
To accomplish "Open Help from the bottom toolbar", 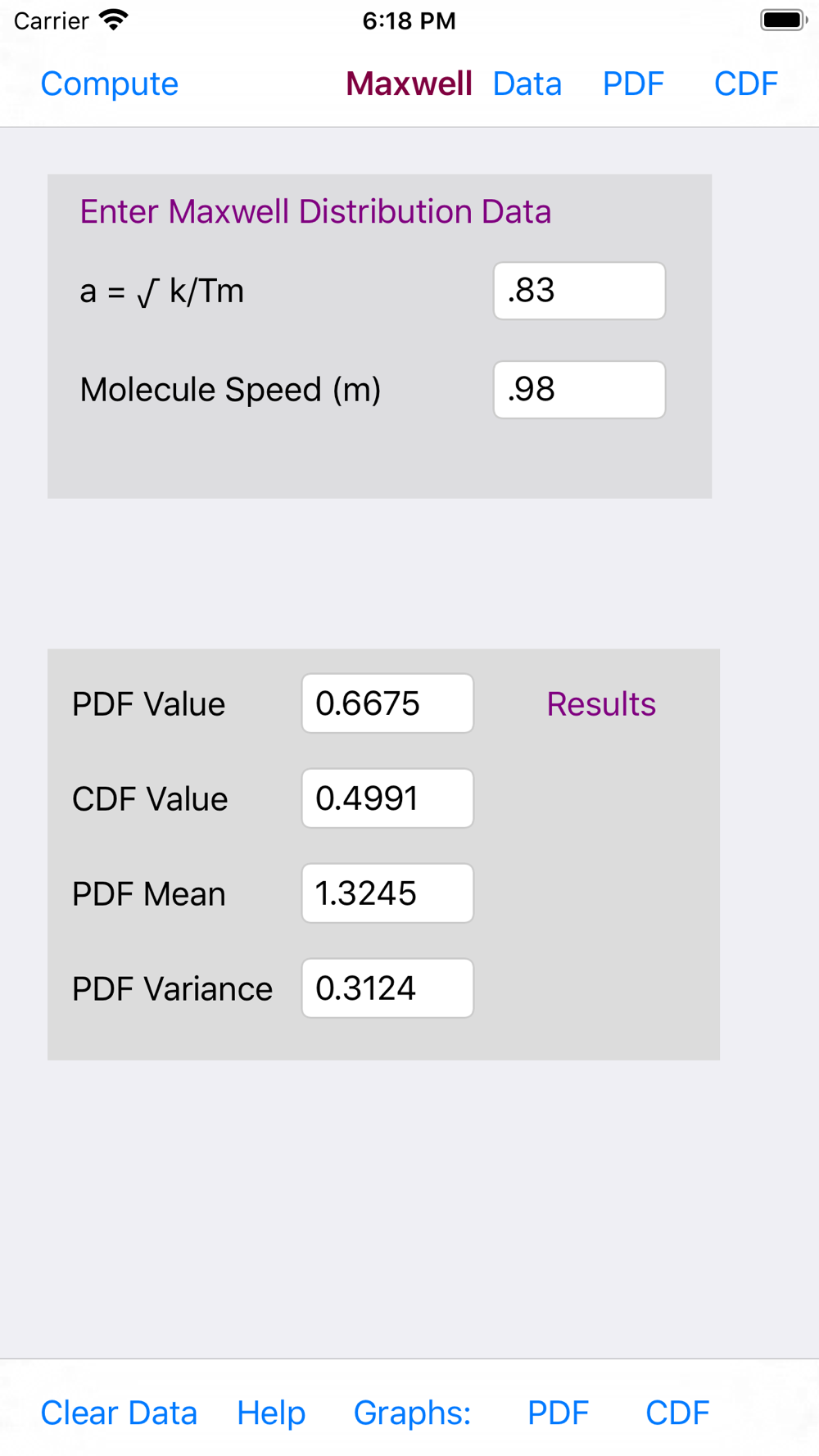I will point(271,1413).
